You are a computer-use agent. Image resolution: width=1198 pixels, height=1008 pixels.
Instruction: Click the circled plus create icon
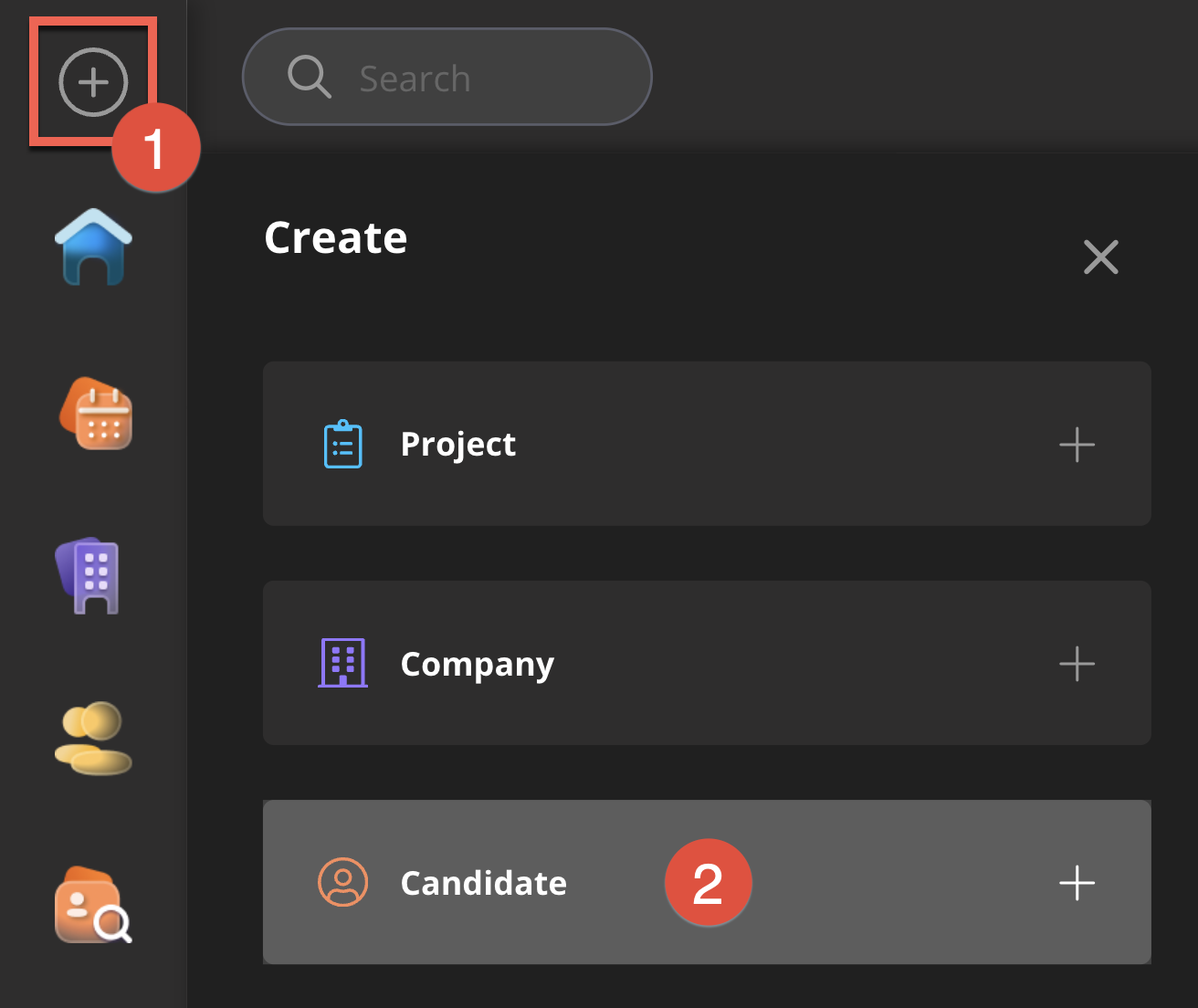(93, 82)
